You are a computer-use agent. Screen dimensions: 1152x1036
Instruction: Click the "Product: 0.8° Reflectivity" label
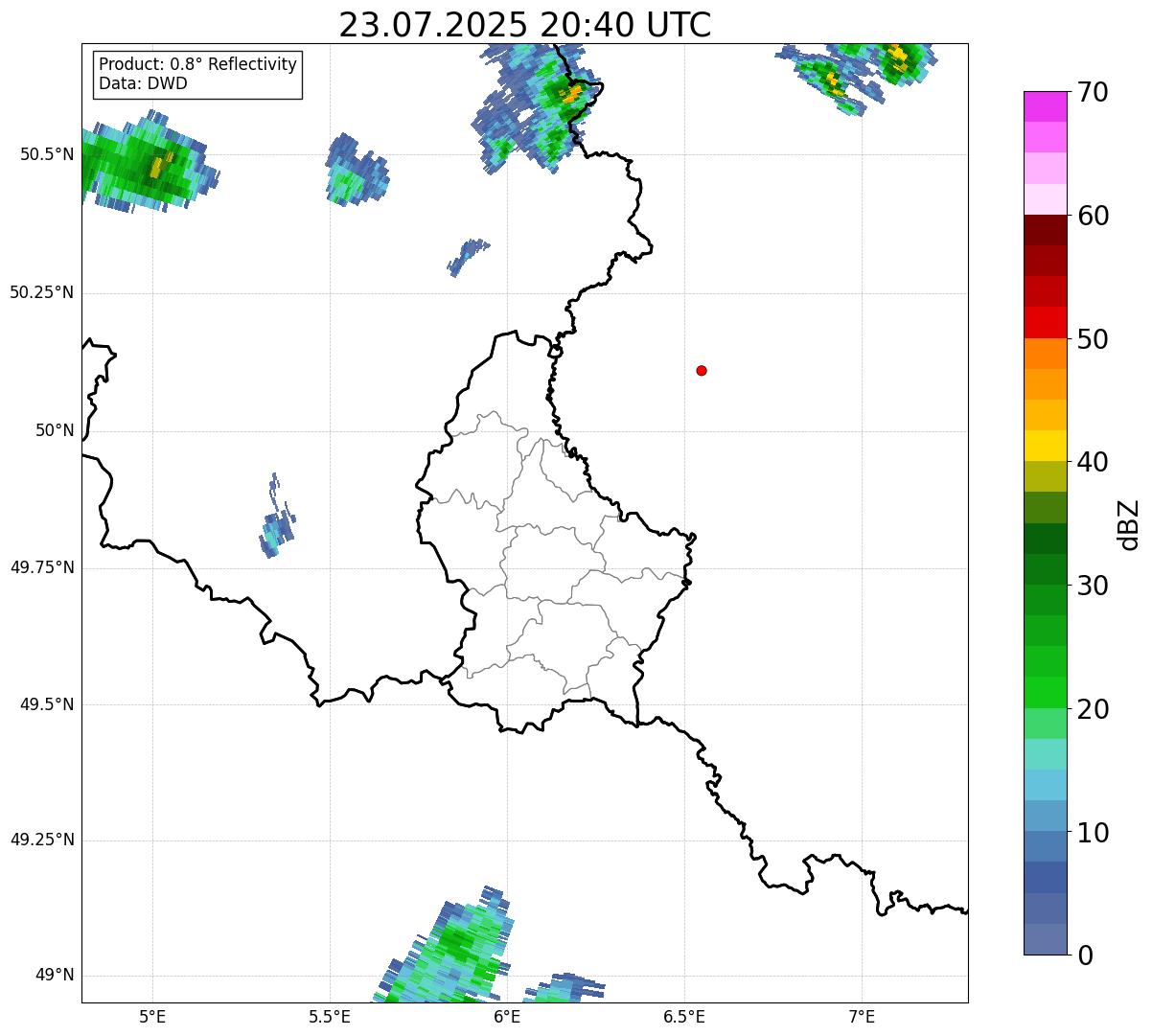[198, 64]
